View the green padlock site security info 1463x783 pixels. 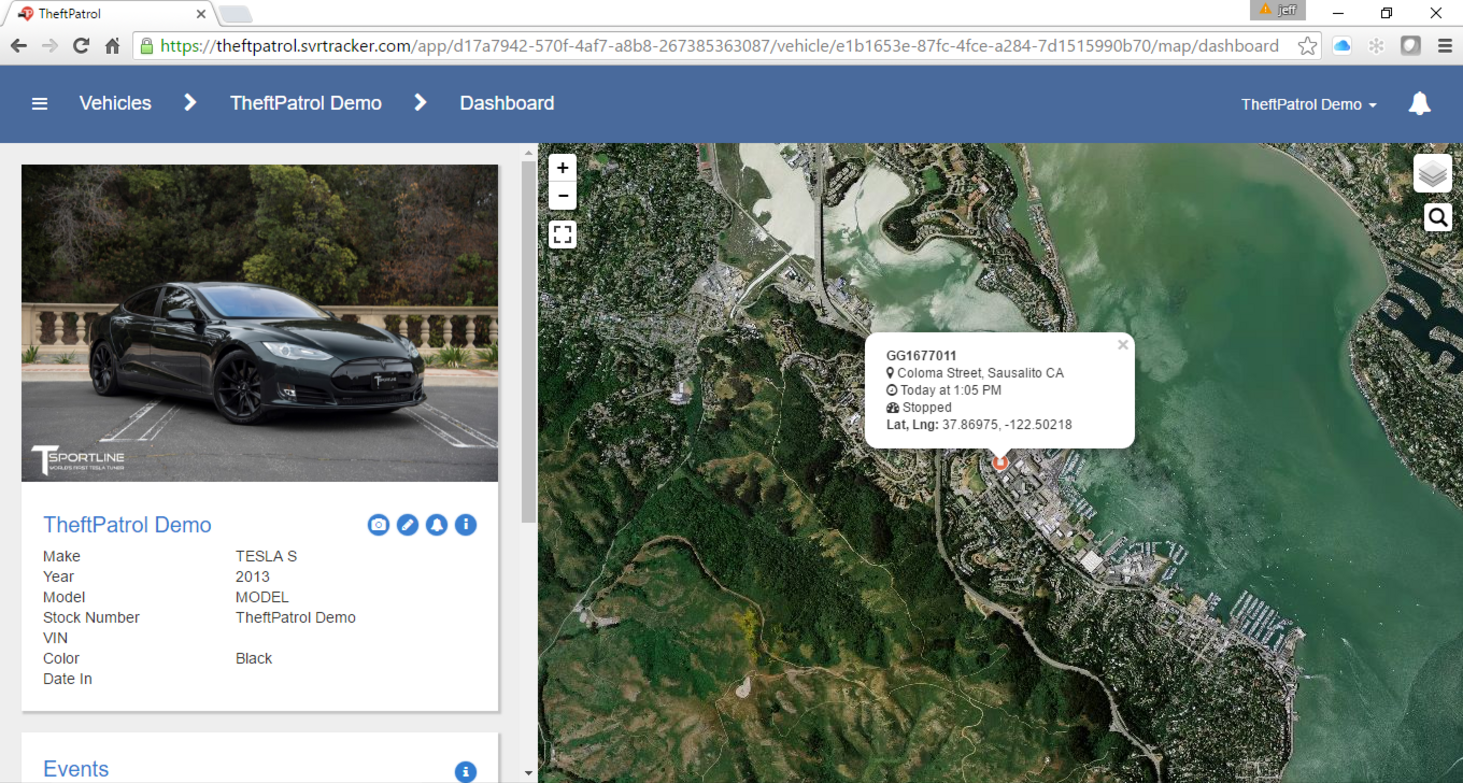147,46
